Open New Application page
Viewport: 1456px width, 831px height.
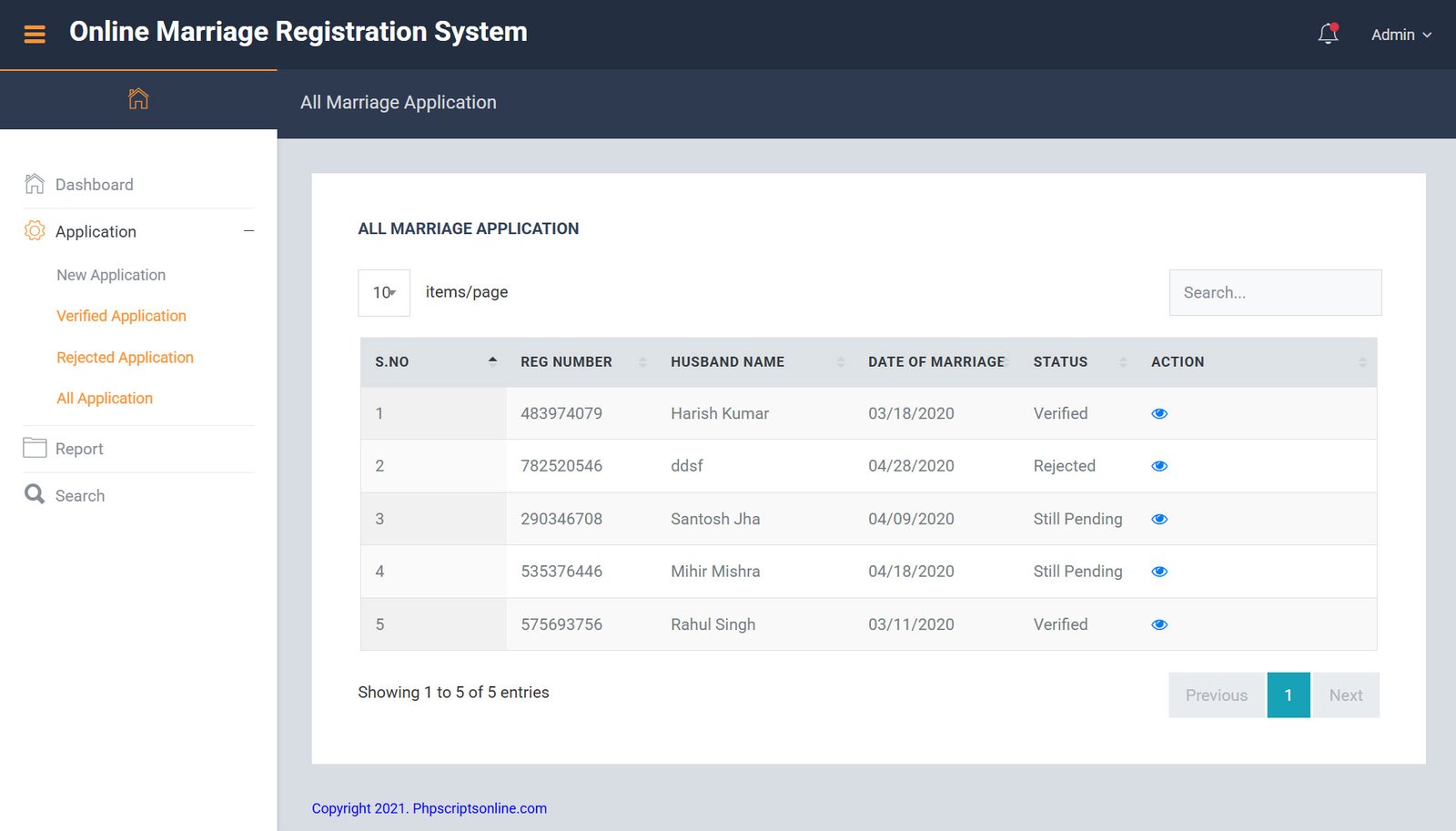click(111, 275)
